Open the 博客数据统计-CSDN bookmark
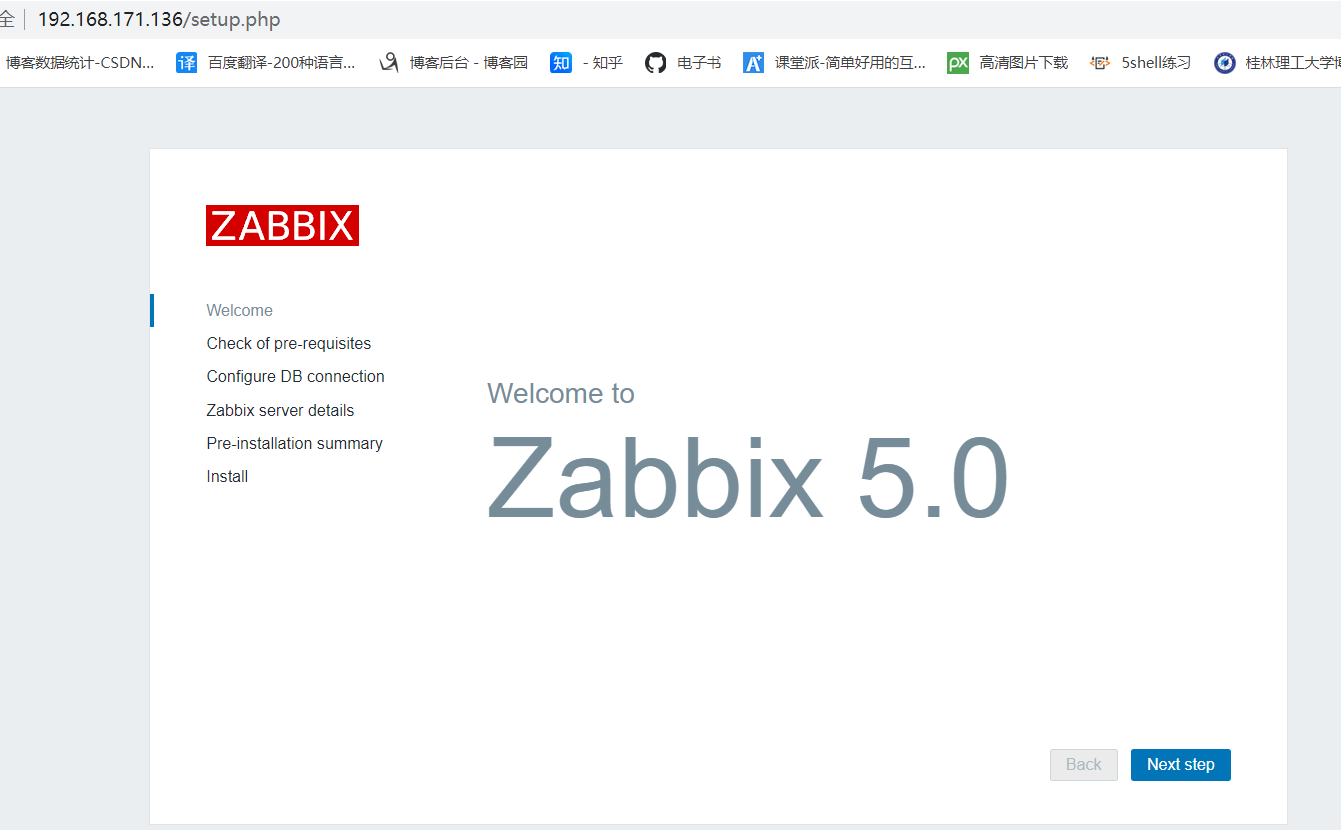 pos(80,63)
